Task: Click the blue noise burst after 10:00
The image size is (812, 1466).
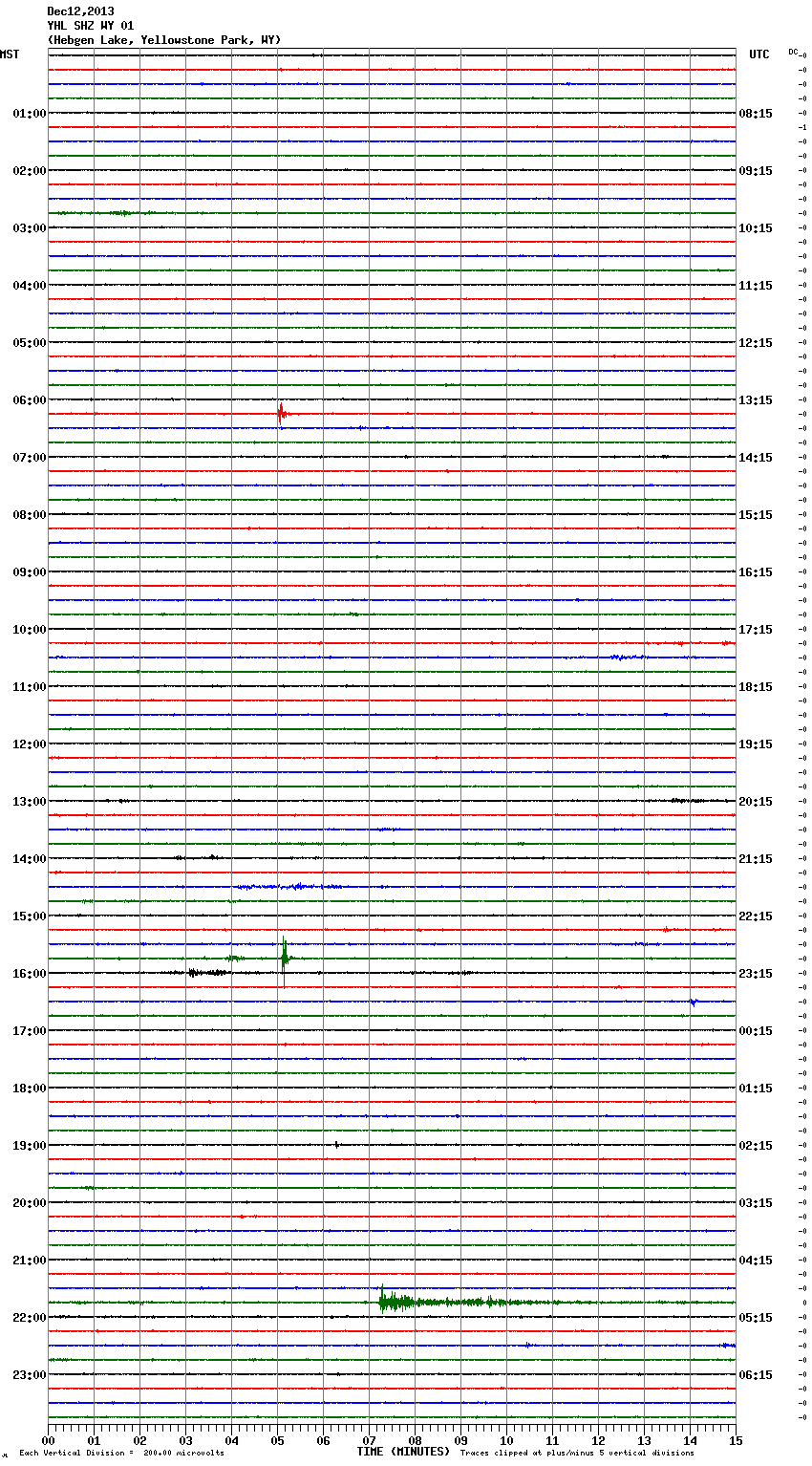Action: (628, 658)
